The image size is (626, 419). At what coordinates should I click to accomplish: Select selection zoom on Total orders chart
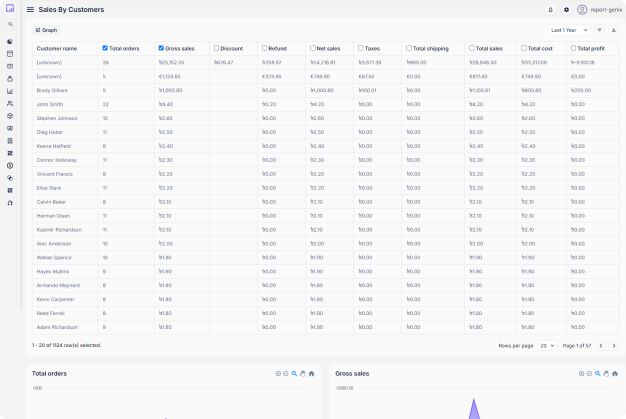(294, 374)
